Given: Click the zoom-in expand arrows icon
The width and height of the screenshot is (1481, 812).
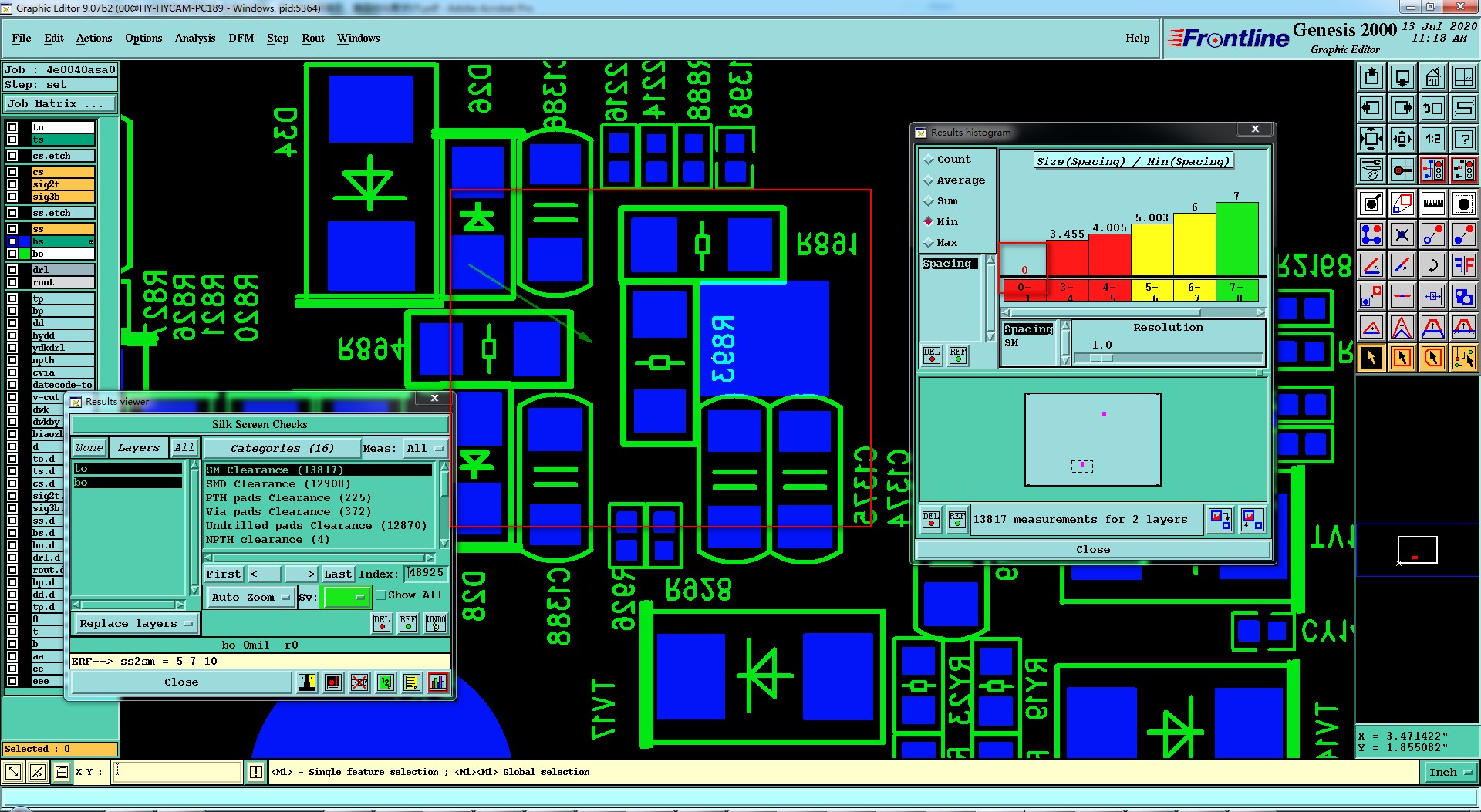Looking at the screenshot, I should 1371,139.
